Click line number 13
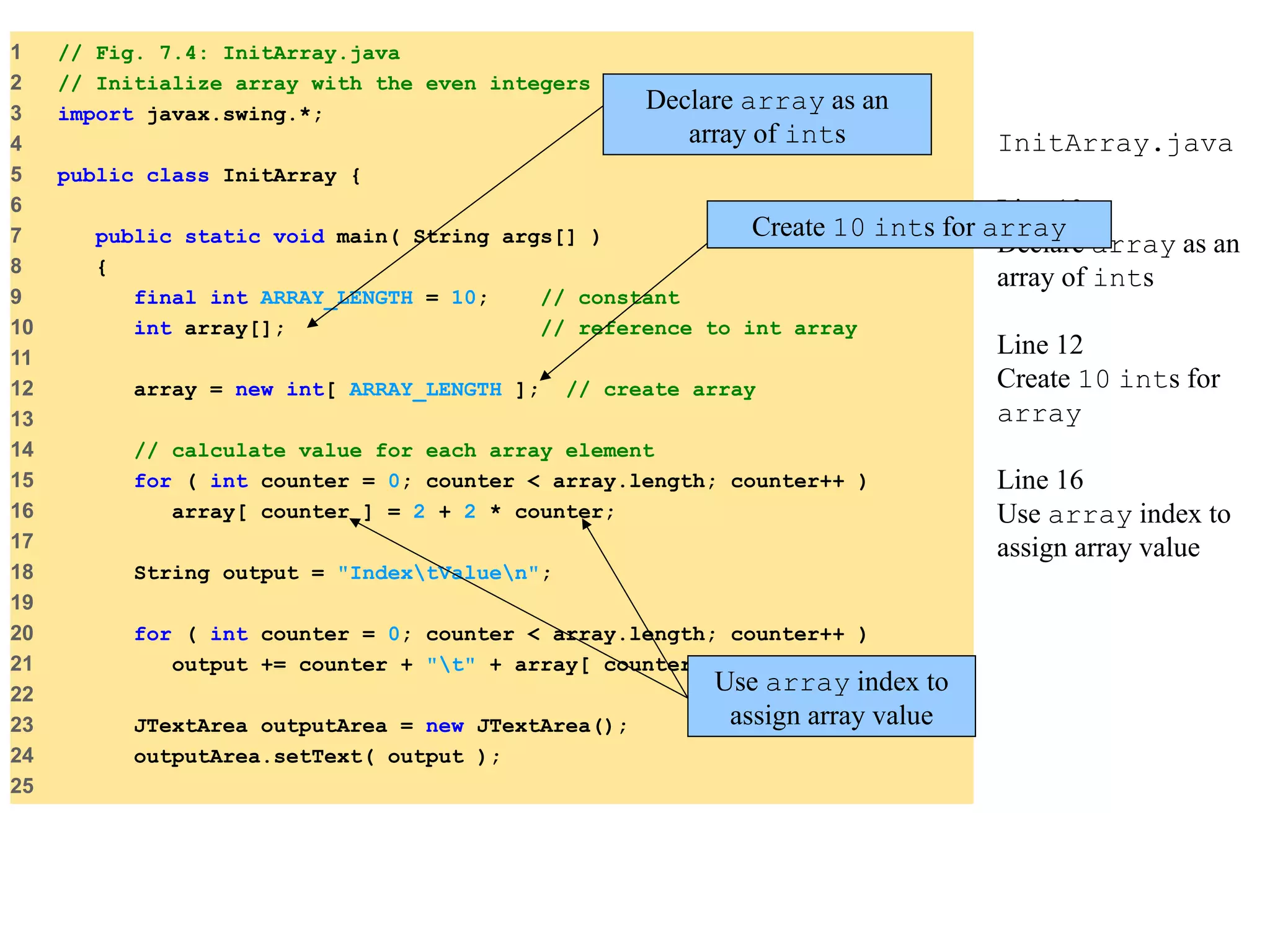1270x952 pixels. [22, 420]
